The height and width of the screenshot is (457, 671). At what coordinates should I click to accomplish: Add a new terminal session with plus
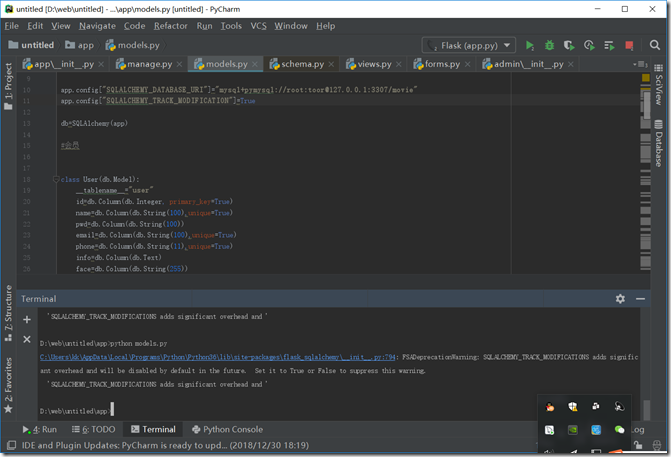[27, 320]
